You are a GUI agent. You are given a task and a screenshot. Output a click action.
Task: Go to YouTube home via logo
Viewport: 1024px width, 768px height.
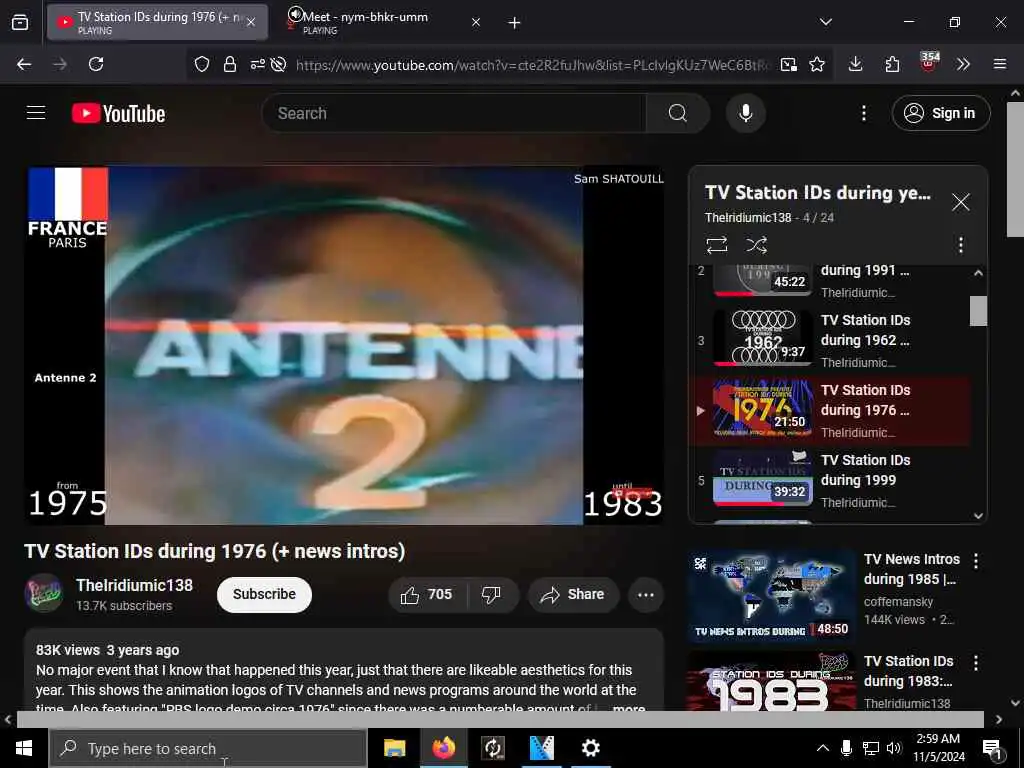pyautogui.click(x=118, y=113)
